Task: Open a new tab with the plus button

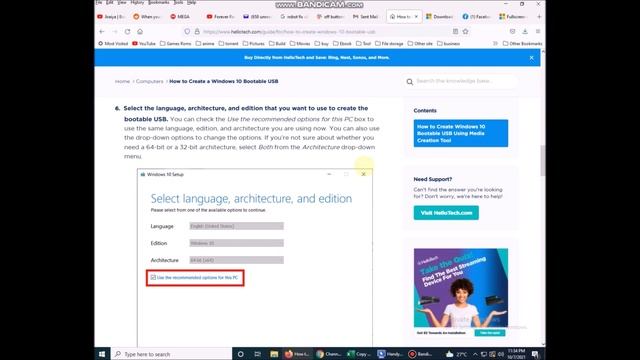Action: (539, 16)
